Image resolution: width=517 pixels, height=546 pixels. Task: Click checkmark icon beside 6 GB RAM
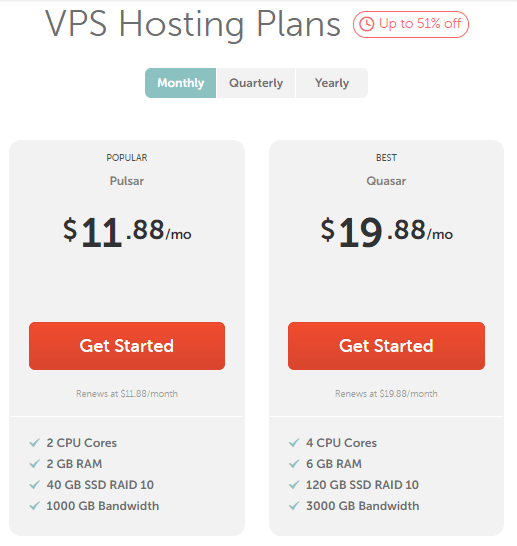(294, 463)
